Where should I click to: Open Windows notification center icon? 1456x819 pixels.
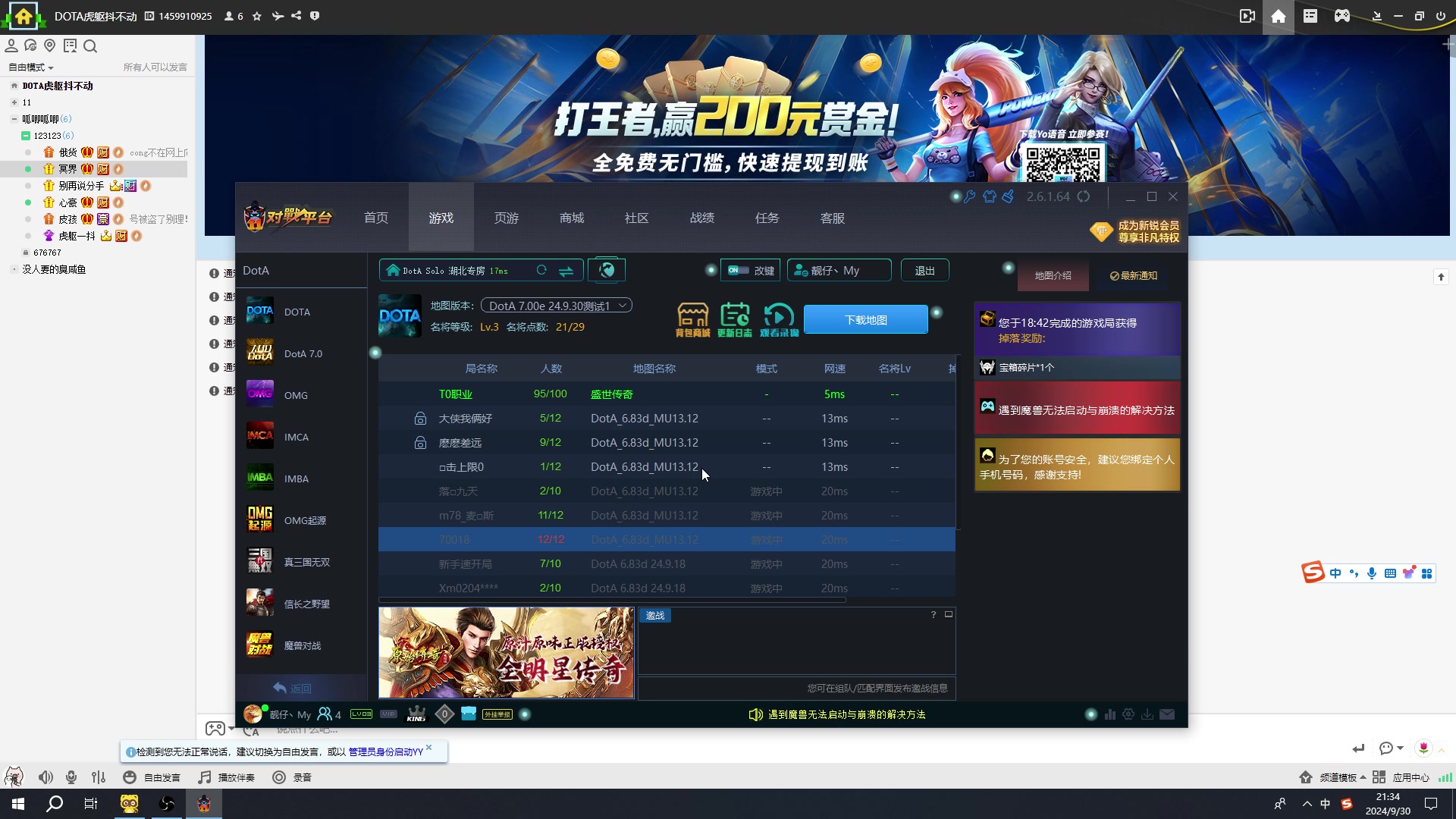pyautogui.click(x=1431, y=804)
